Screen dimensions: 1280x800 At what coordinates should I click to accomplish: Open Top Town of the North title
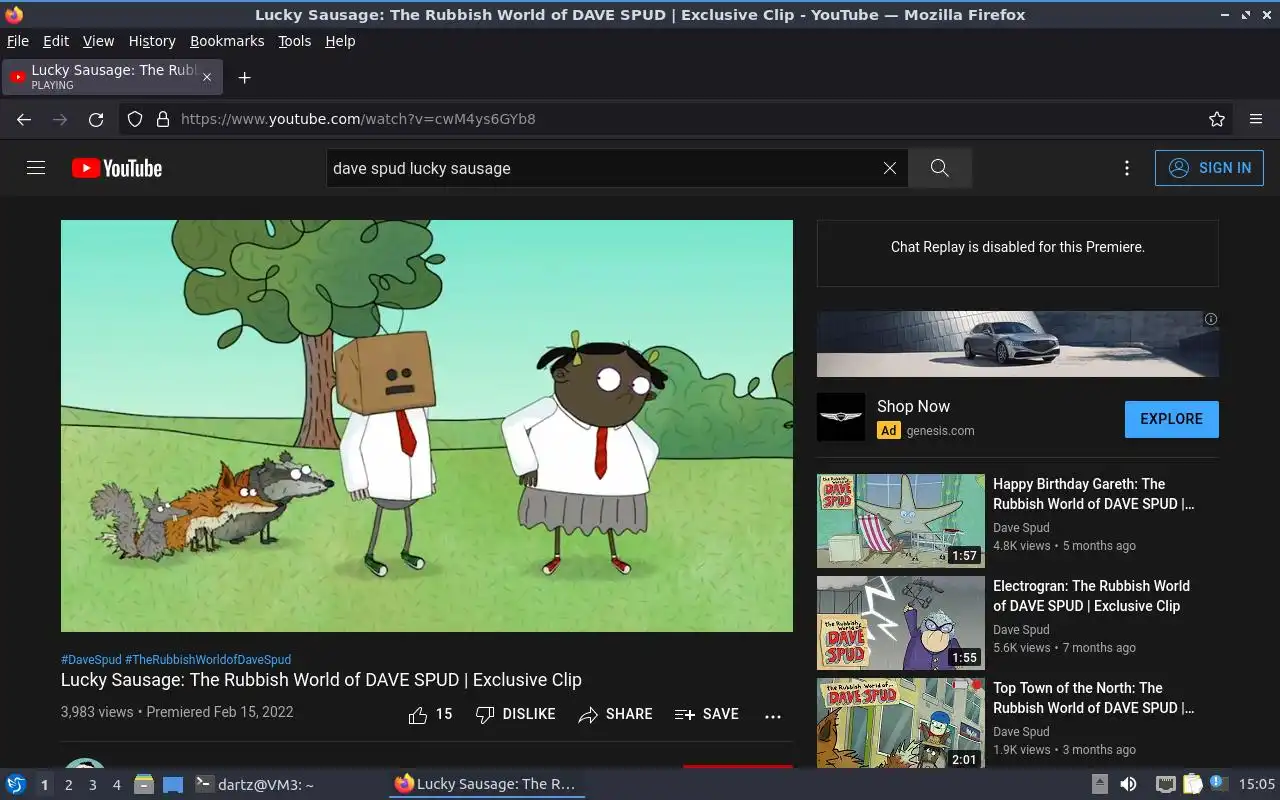pyautogui.click(x=1093, y=698)
